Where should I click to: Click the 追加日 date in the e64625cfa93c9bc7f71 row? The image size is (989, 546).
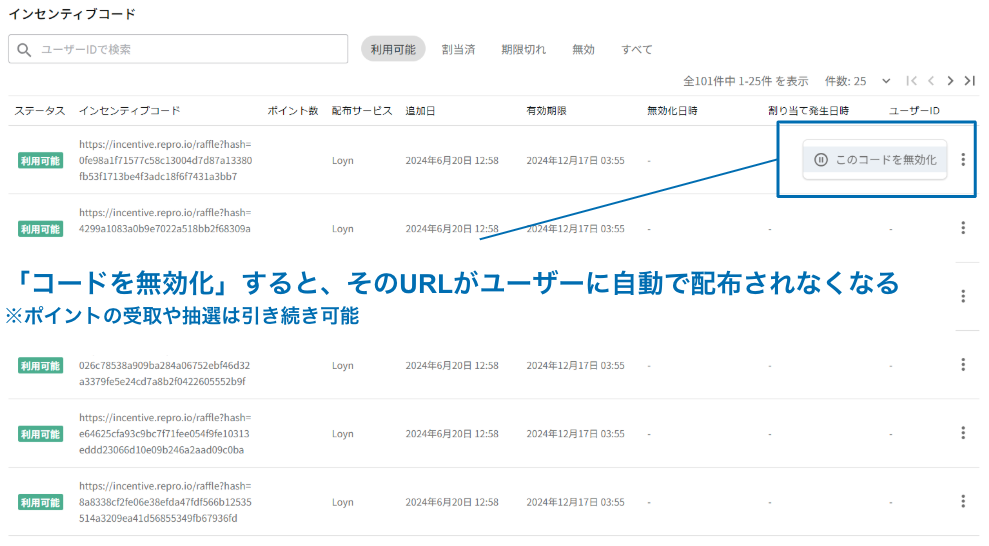452,434
